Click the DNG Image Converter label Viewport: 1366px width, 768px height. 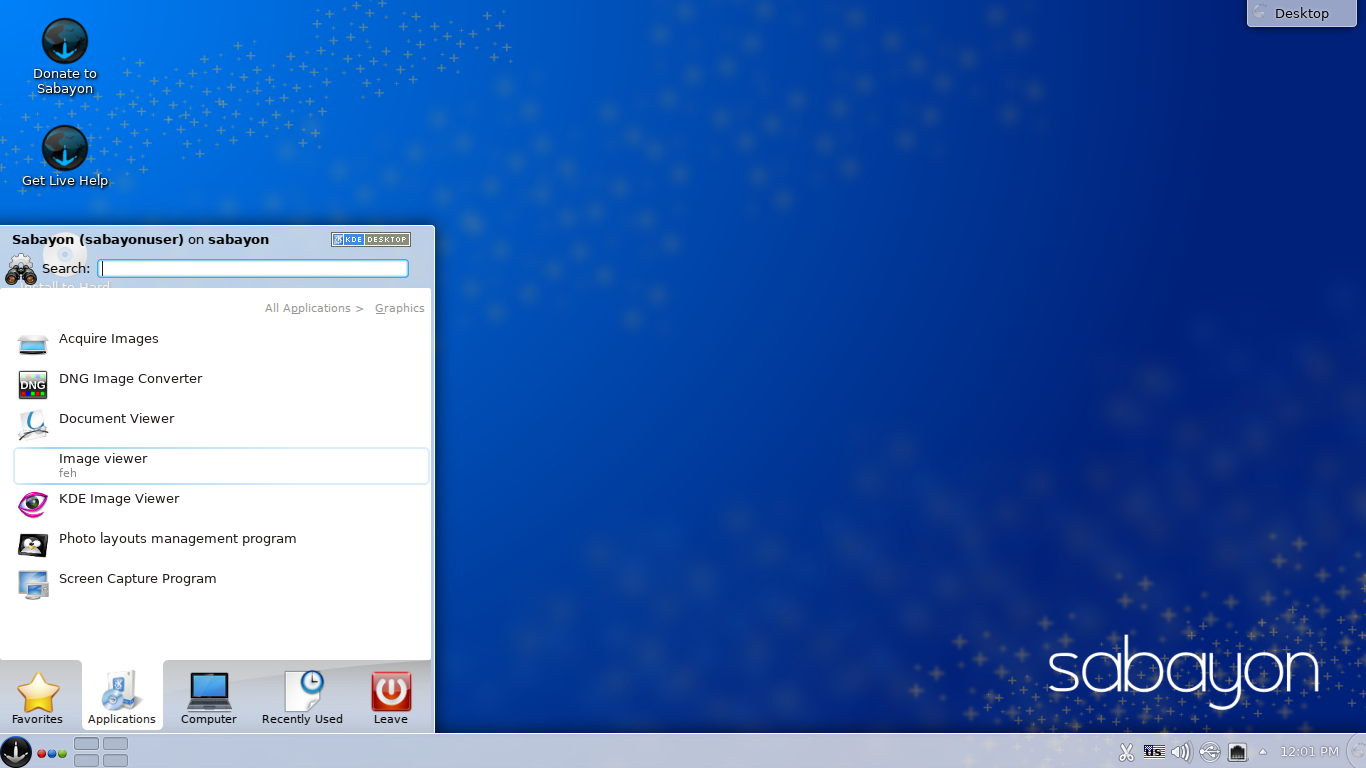pyautogui.click(x=131, y=379)
